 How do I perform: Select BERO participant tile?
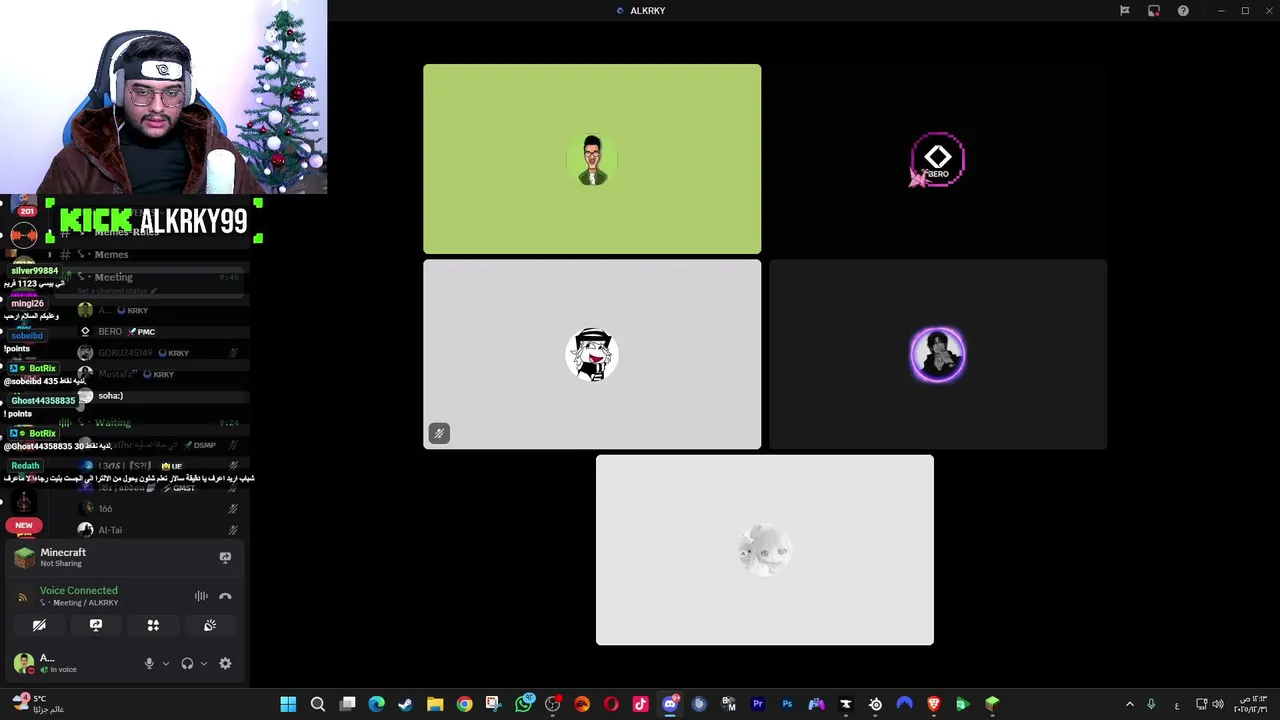[x=938, y=159]
